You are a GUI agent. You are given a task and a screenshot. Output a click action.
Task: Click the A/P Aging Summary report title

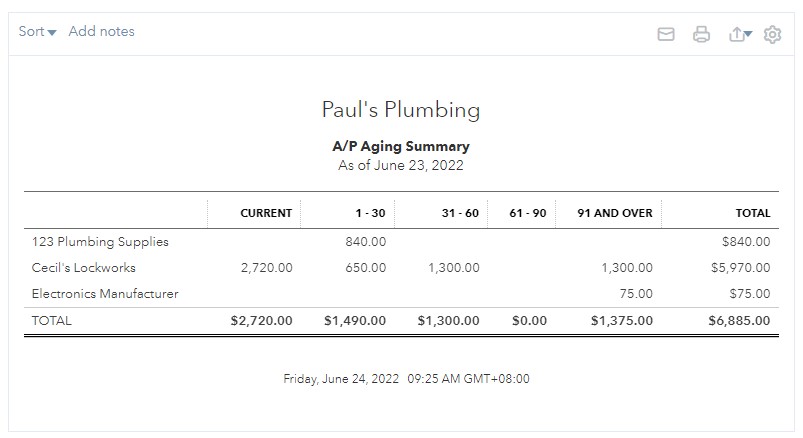coord(401,147)
